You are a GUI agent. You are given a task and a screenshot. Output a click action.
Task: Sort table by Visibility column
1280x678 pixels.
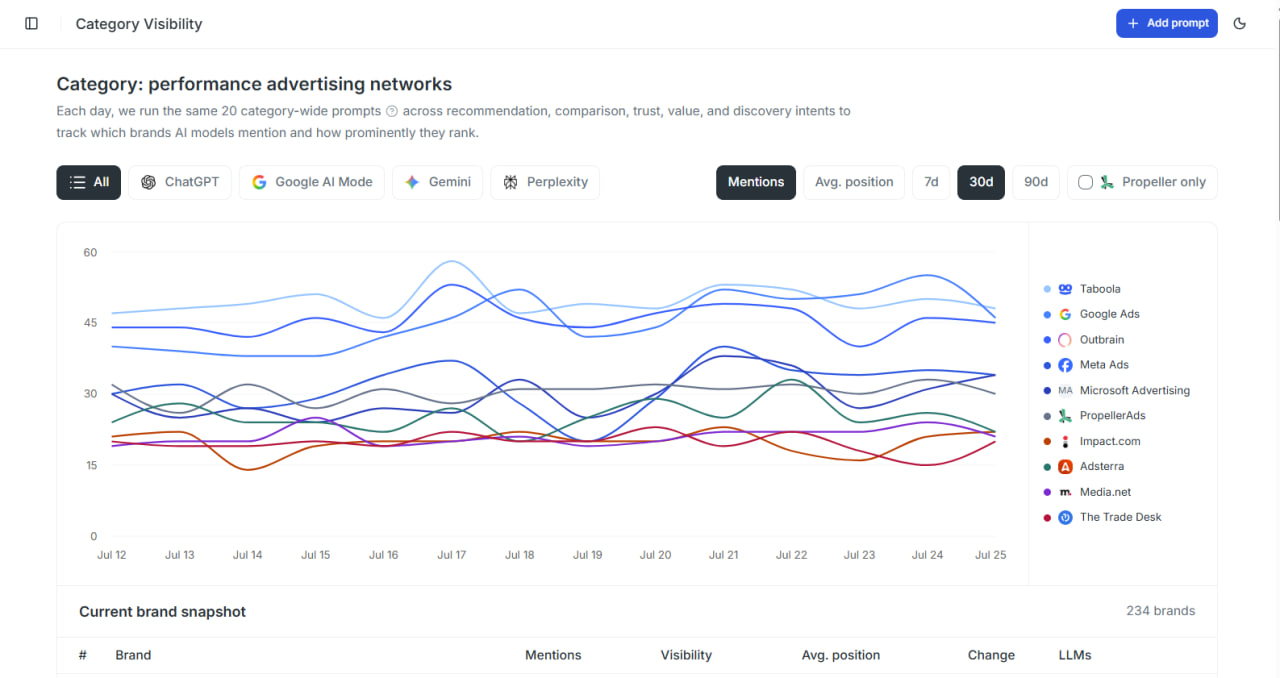click(686, 655)
